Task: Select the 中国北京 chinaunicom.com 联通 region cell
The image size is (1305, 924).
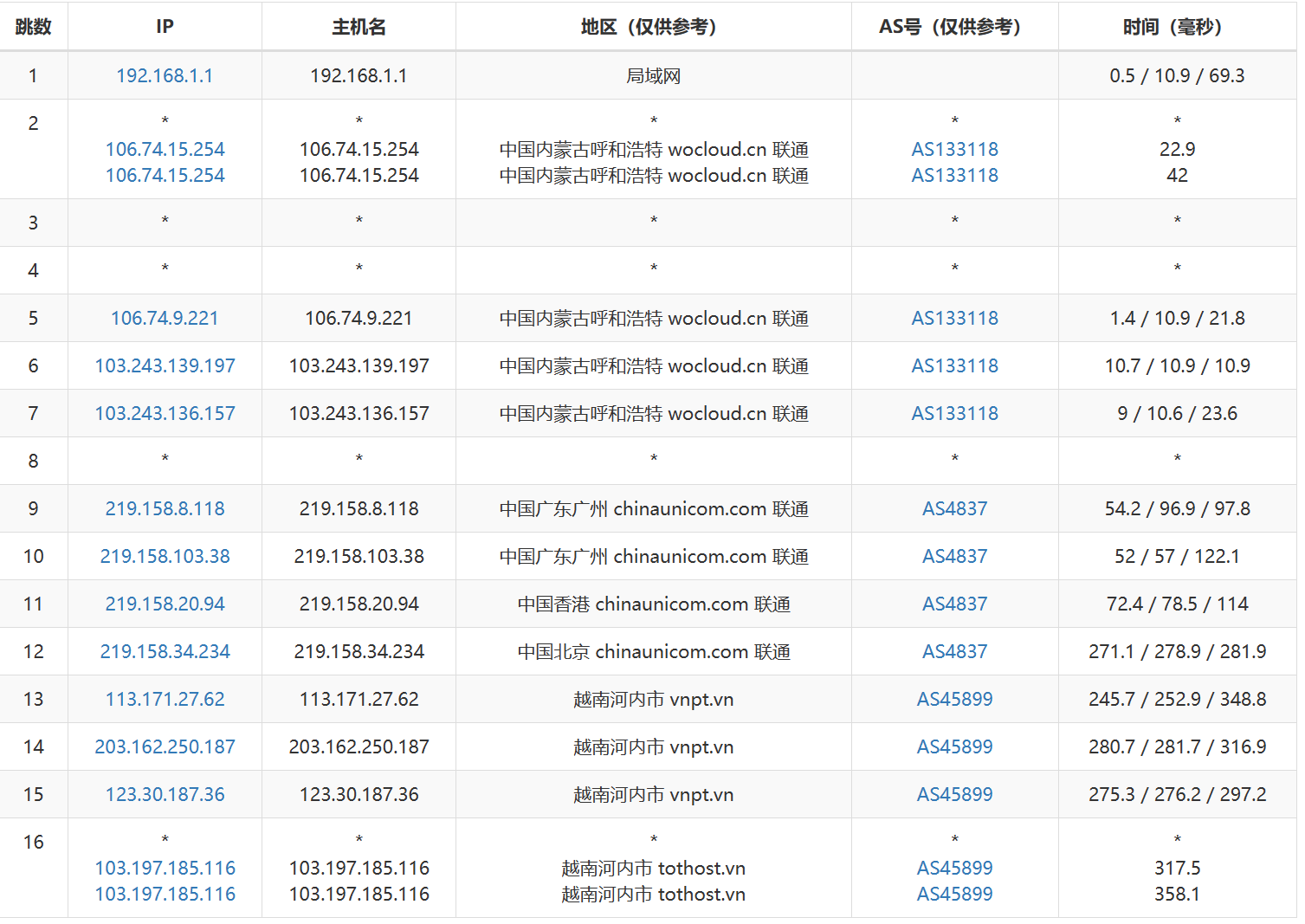Action: tap(653, 652)
